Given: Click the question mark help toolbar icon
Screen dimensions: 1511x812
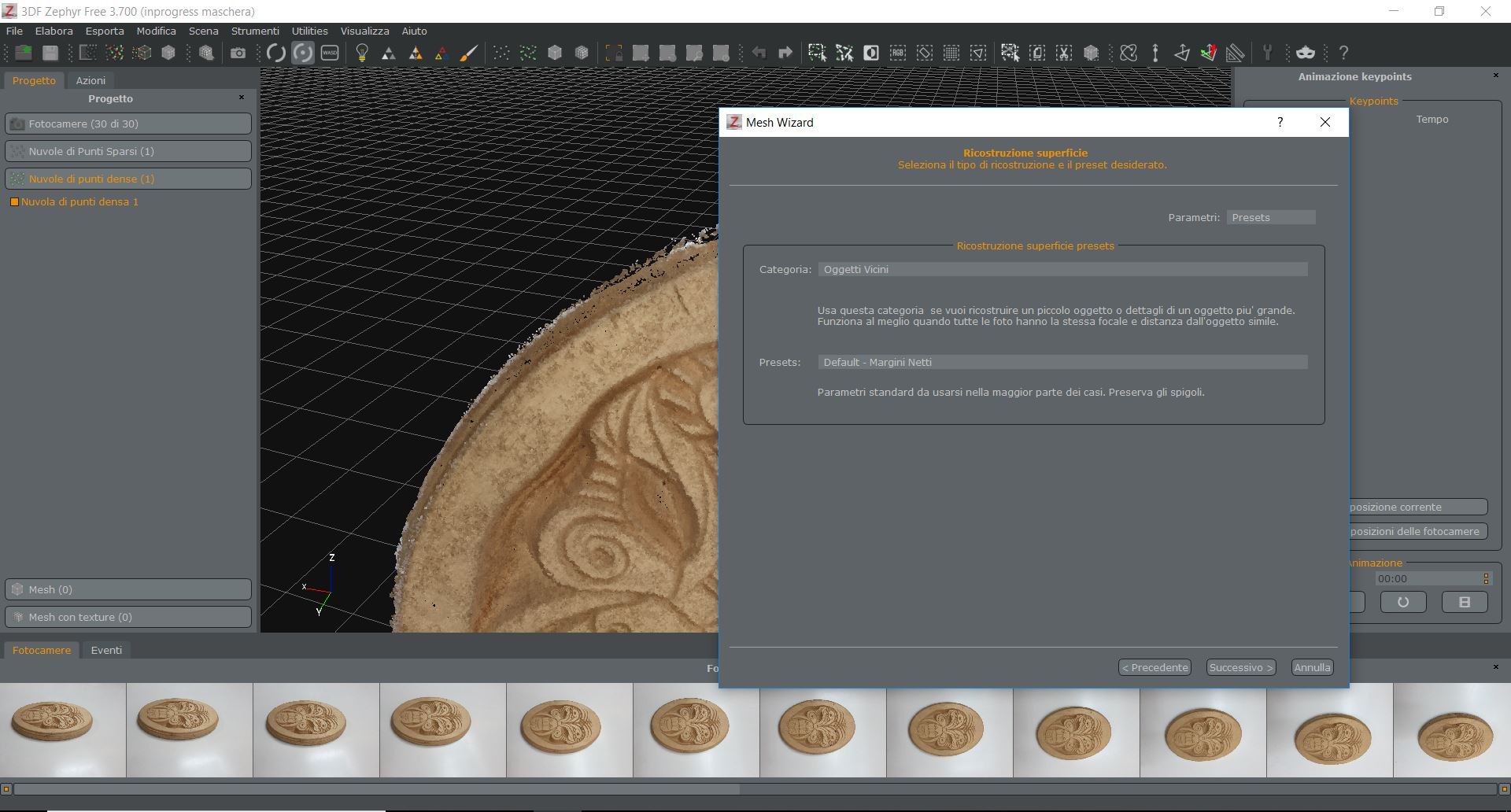Looking at the screenshot, I should (x=1343, y=53).
